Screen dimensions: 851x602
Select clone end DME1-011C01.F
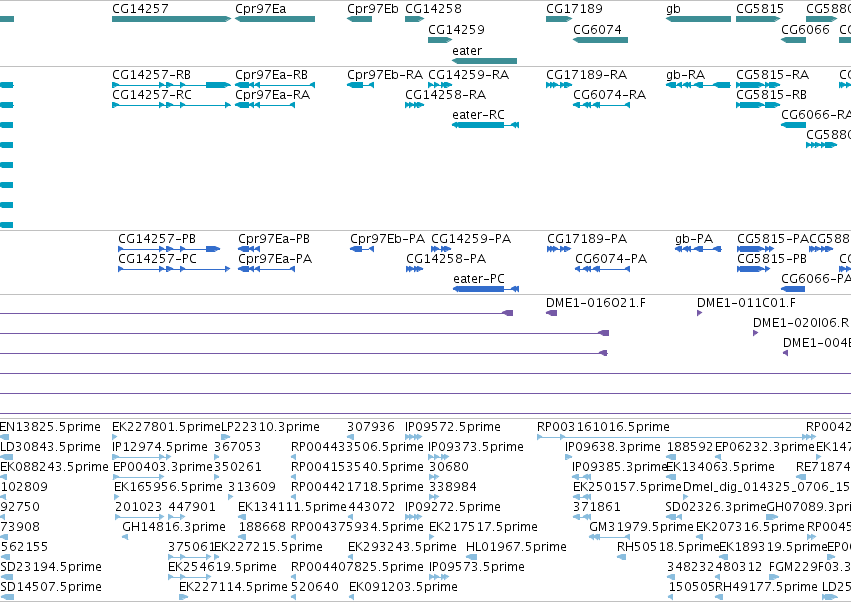pos(700,313)
